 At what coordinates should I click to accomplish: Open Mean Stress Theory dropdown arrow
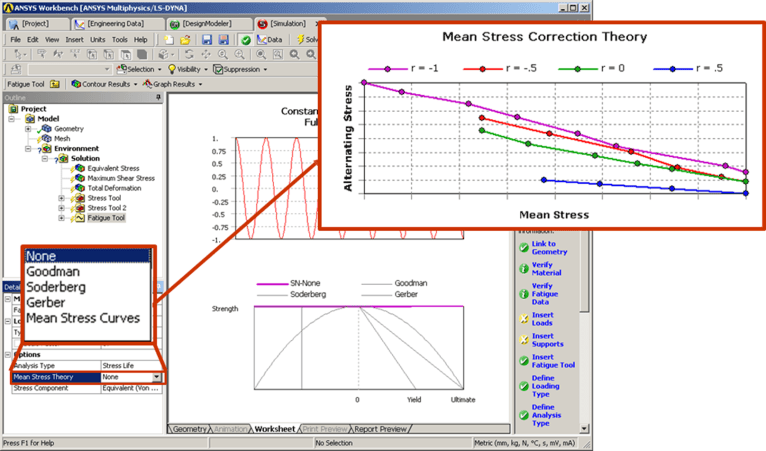[156, 377]
